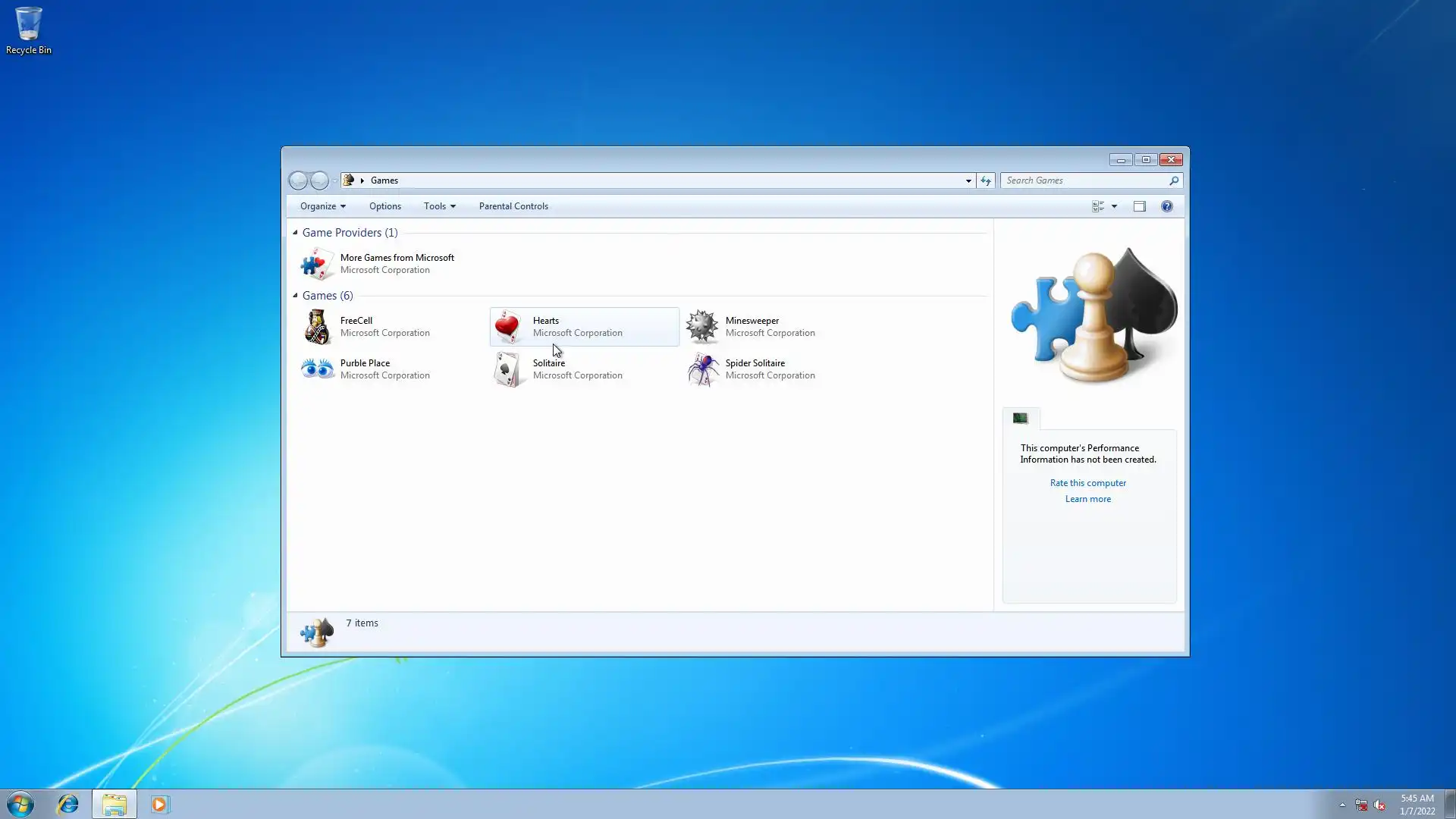Viewport: 1456px width, 819px height.
Task: Click the Rate this computer link
Action: click(x=1087, y=483)
